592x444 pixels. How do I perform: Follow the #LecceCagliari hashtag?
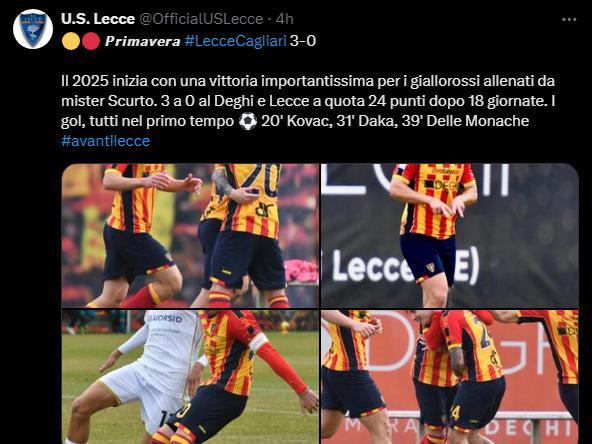(236, 41)
